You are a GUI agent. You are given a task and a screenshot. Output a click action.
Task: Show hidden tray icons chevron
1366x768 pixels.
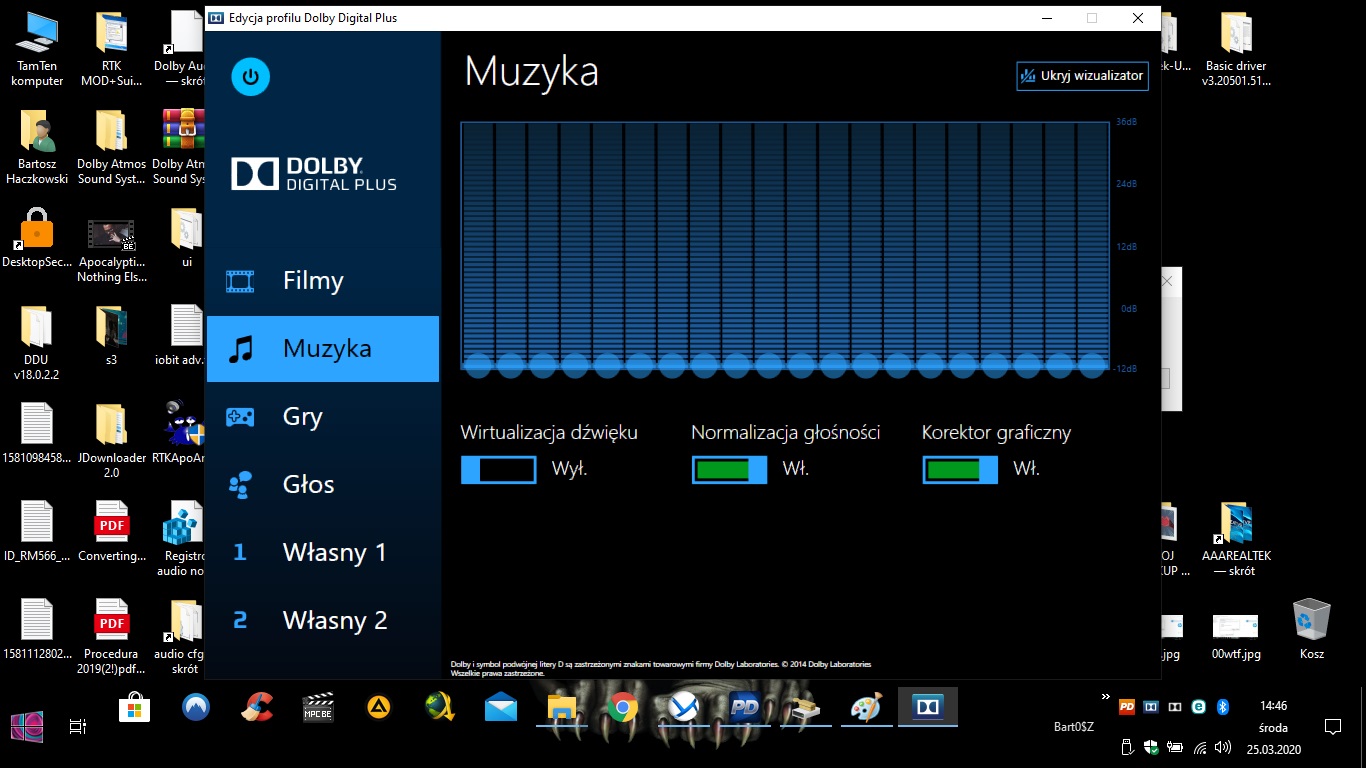1105,697
